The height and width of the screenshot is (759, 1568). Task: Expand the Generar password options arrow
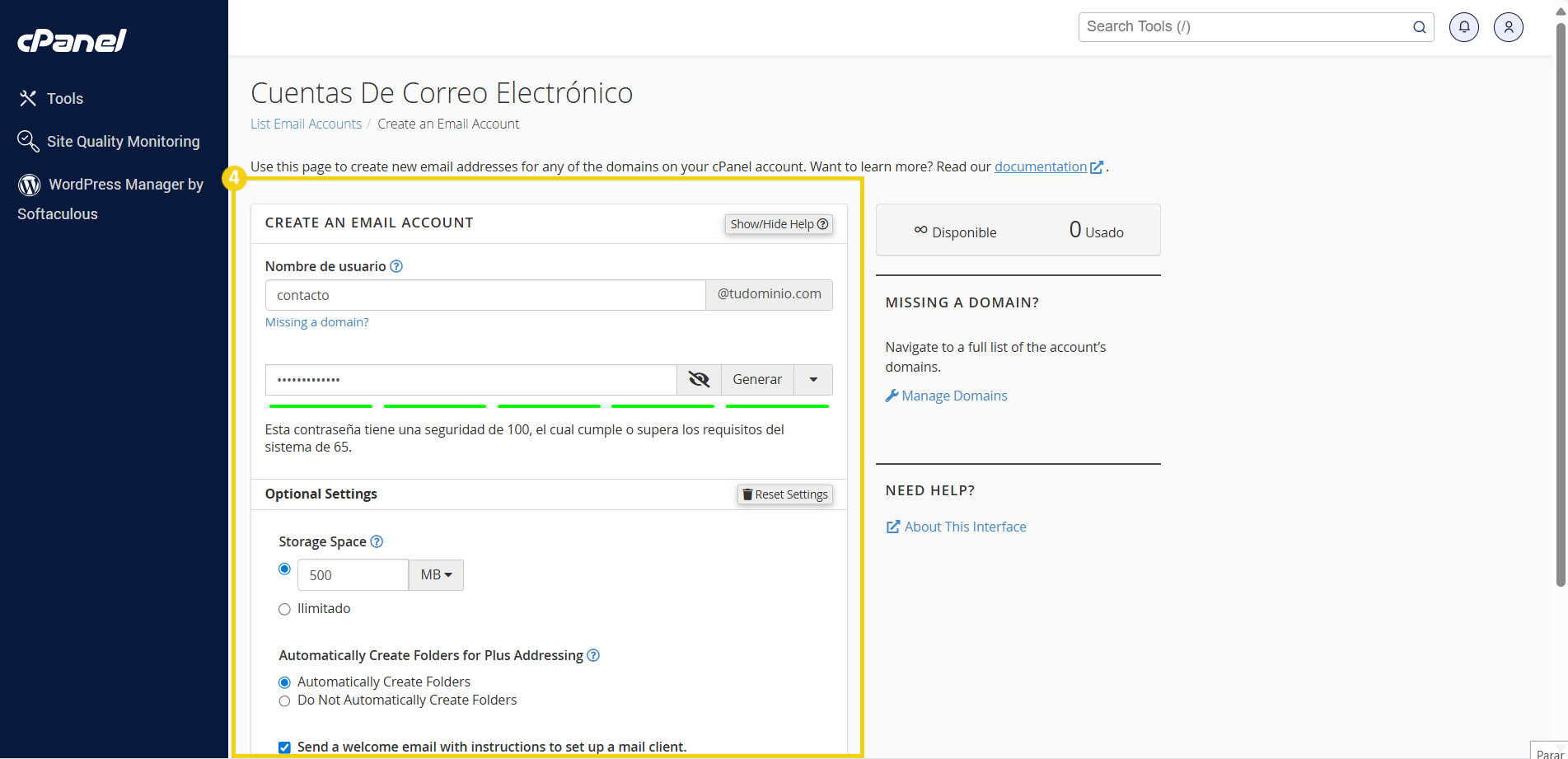coord(813,380)
